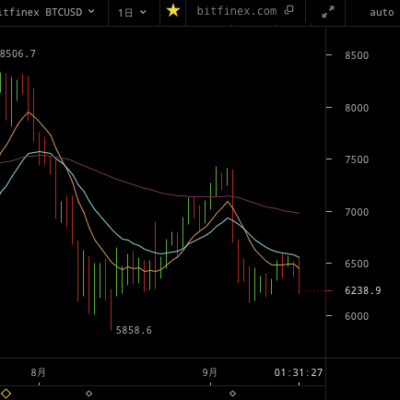Click the external link icon beside bitfinex.com
Image resolution: width=400 pixels, height=400 pixels.
[289, 10]
